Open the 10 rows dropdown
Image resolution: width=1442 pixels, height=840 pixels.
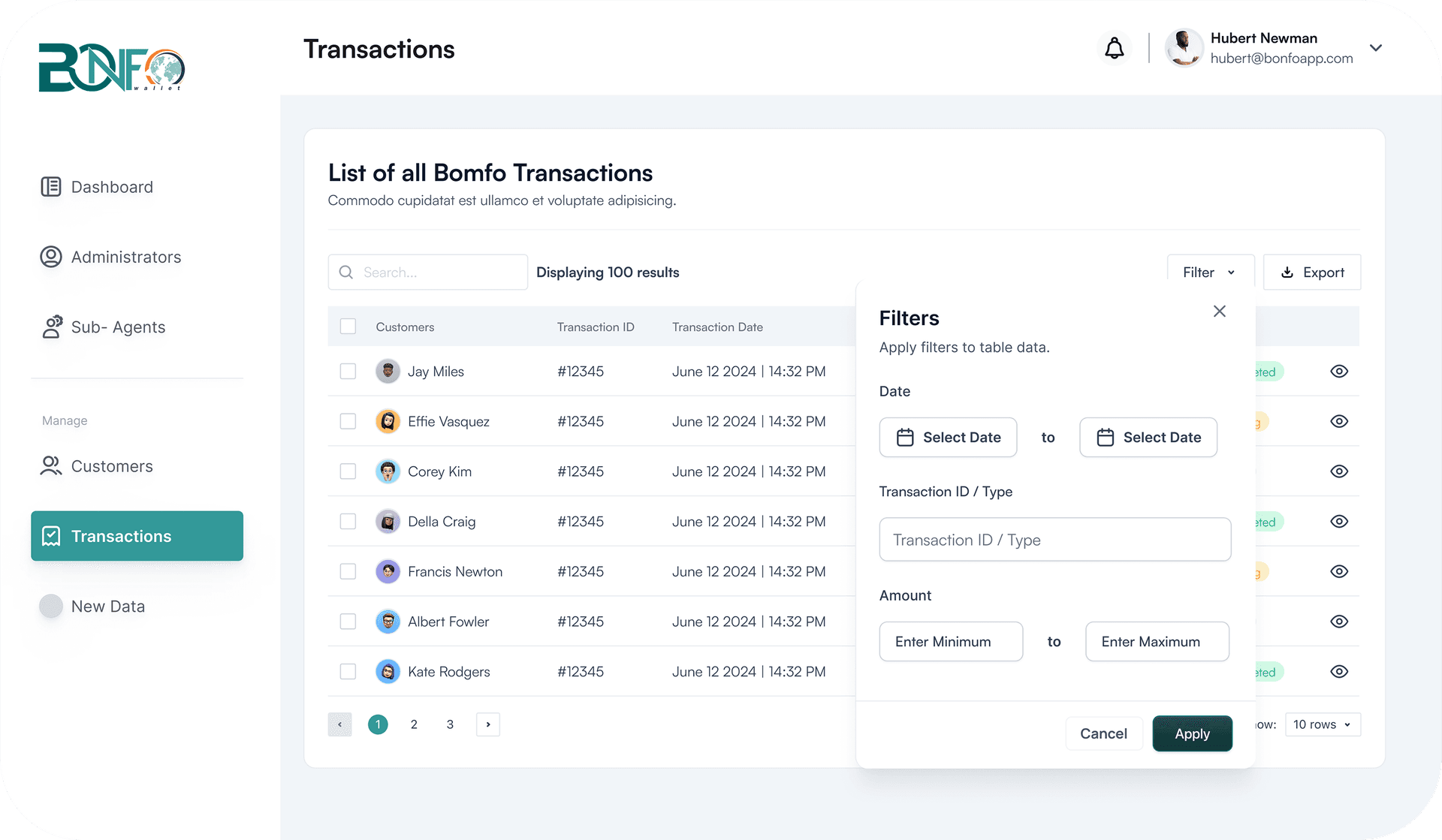point(1323,724)
